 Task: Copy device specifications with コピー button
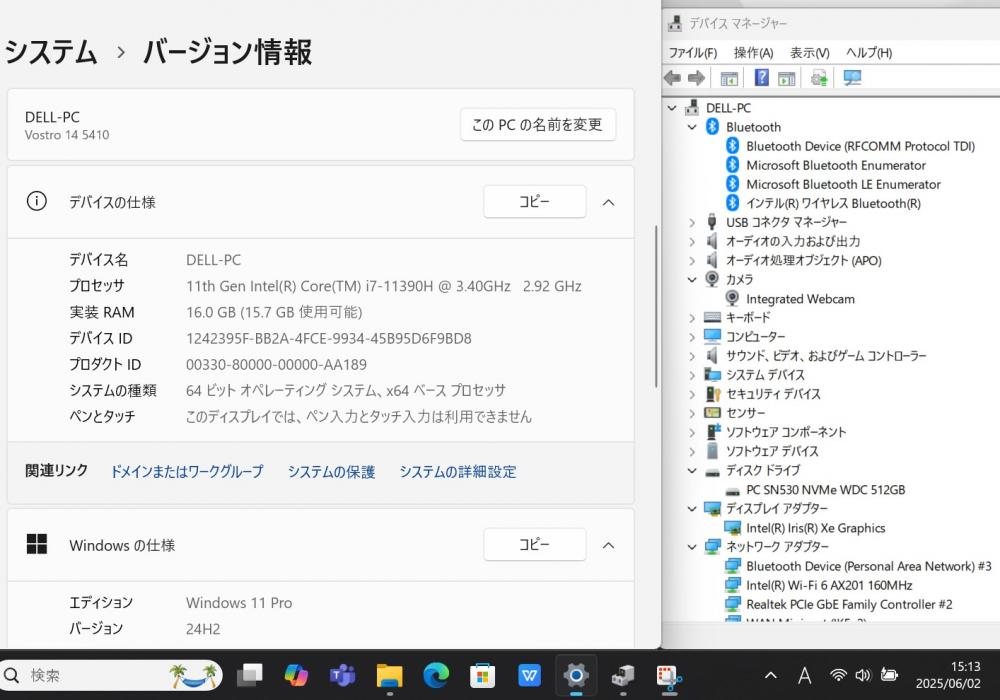(x=534, y=201)
